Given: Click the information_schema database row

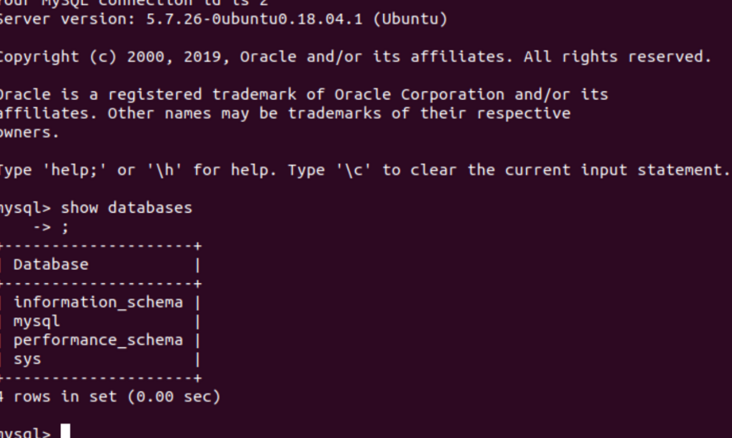Looking at the screenshot, I should pos(98,302).
